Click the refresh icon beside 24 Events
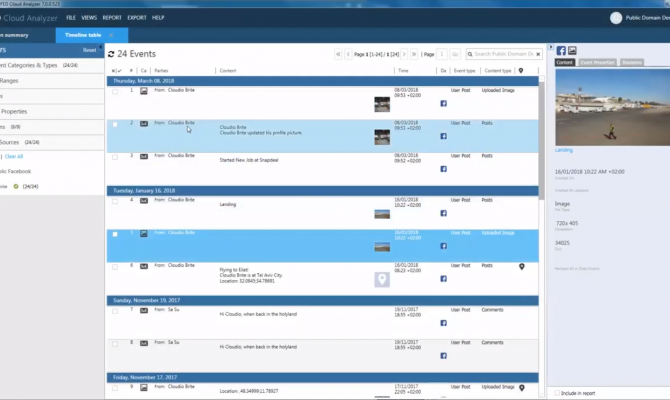Image resolution: width=670 pixels, height=400 pixels. tap(111, 54)
